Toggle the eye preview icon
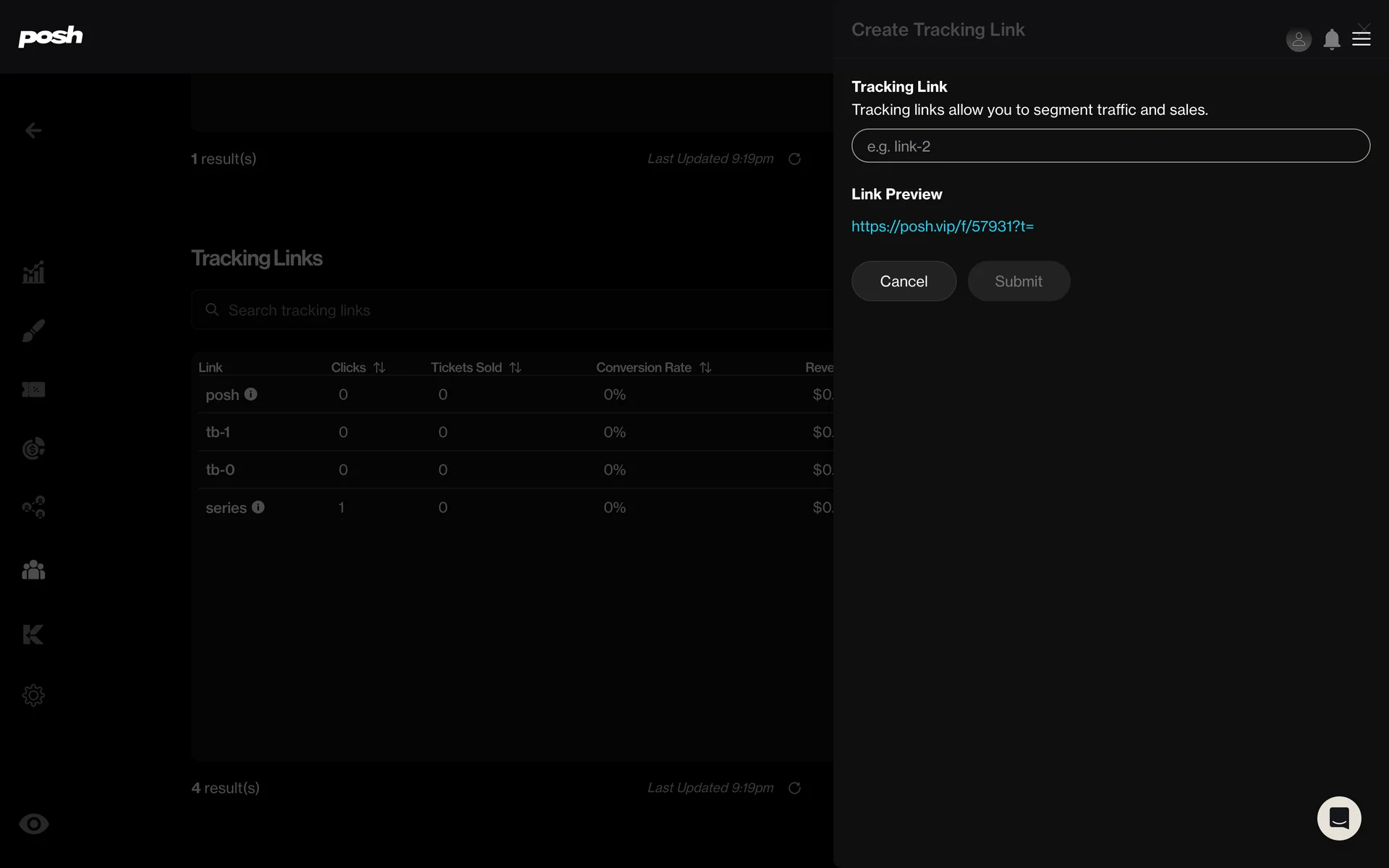 (x=33, y=824)
